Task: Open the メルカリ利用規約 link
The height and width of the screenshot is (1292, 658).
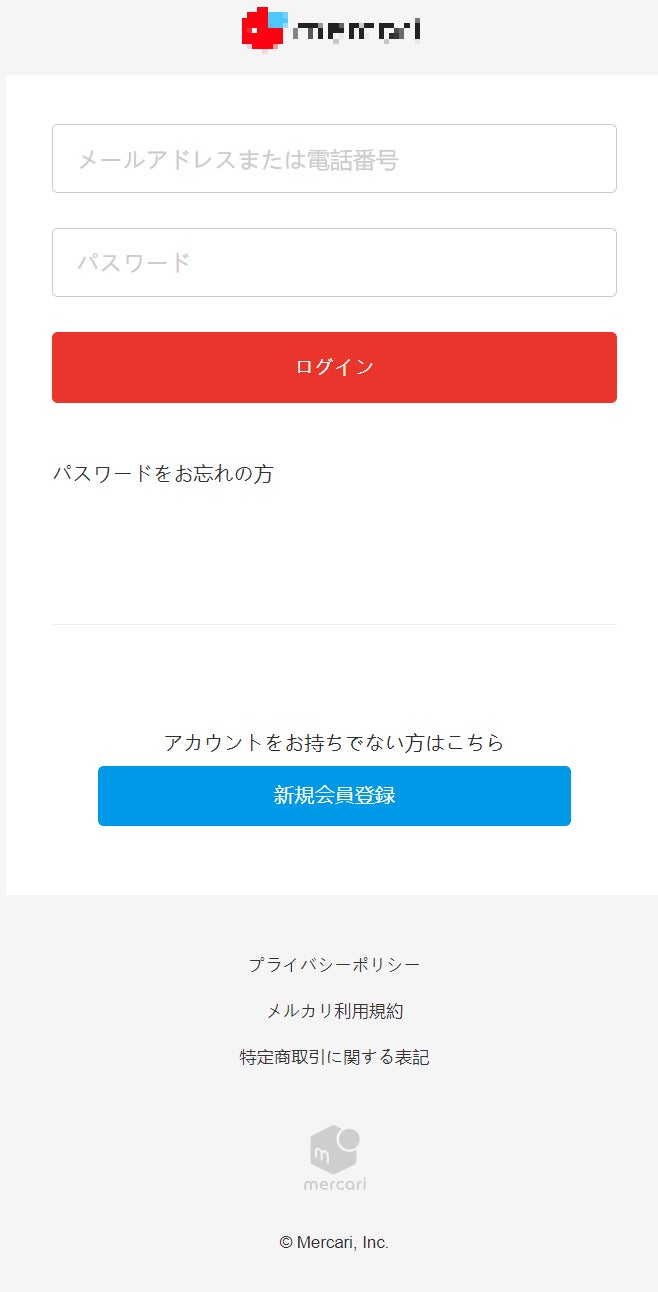Action: pos(334,1011)
